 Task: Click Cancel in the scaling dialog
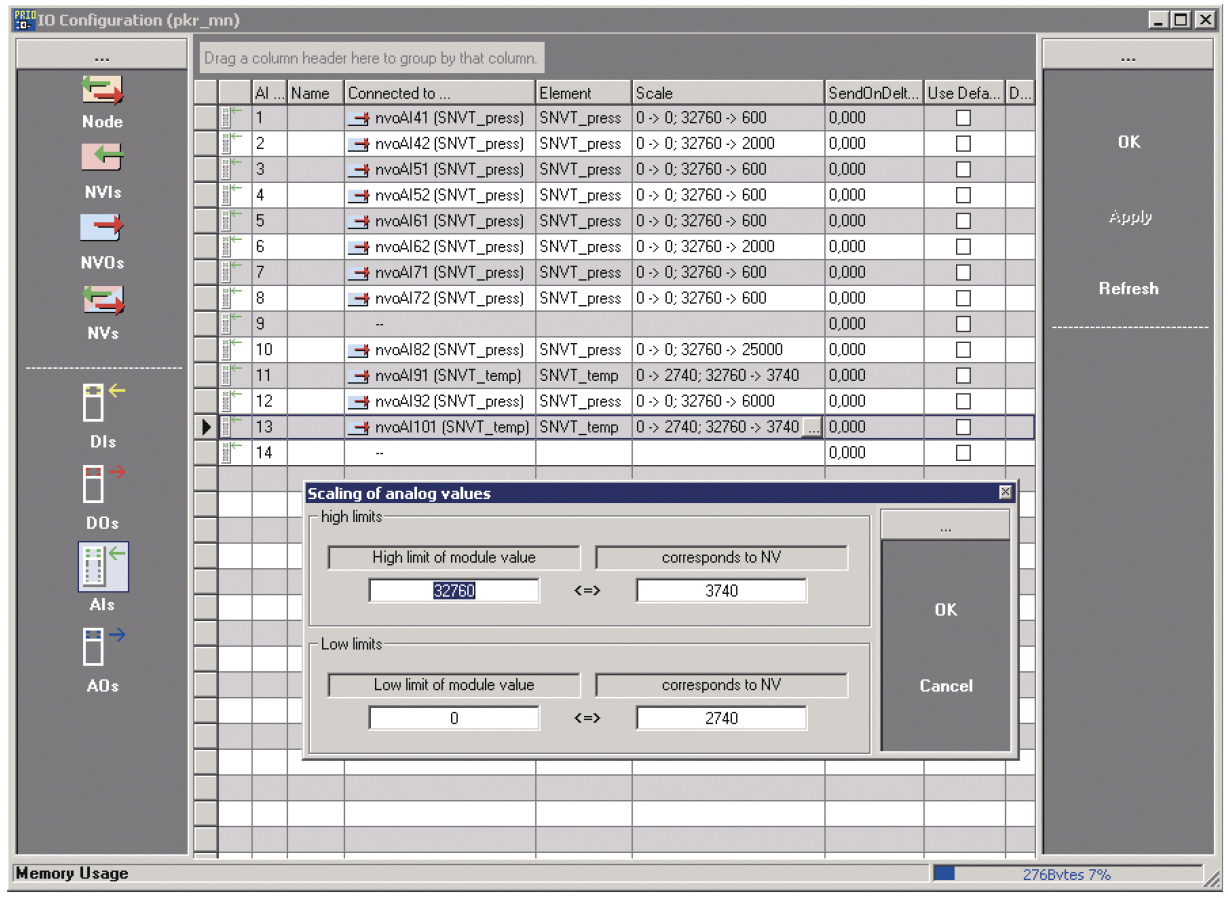click(x=945, y=686)
